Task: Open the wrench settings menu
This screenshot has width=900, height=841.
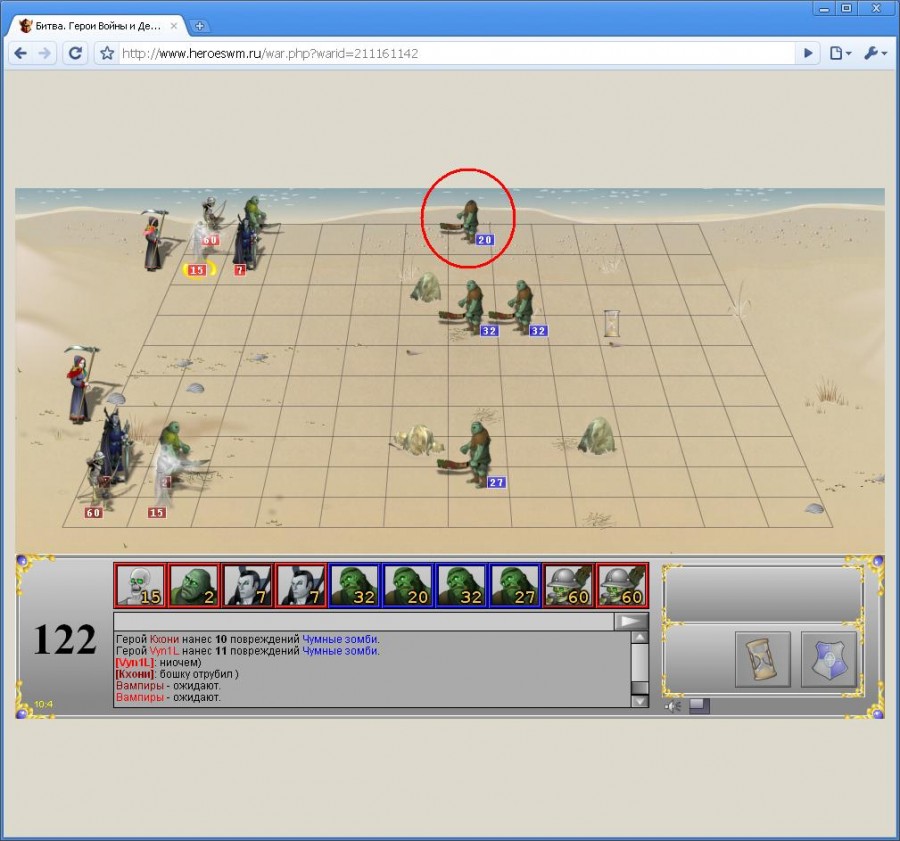Action: 875,53
